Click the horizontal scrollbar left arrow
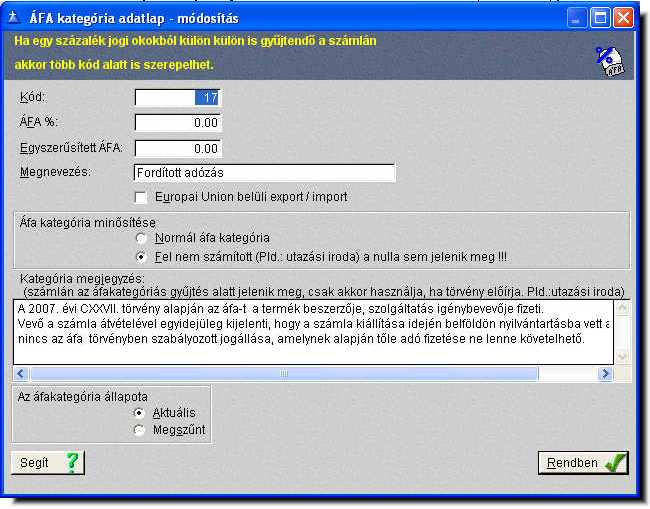 point(21,374)
